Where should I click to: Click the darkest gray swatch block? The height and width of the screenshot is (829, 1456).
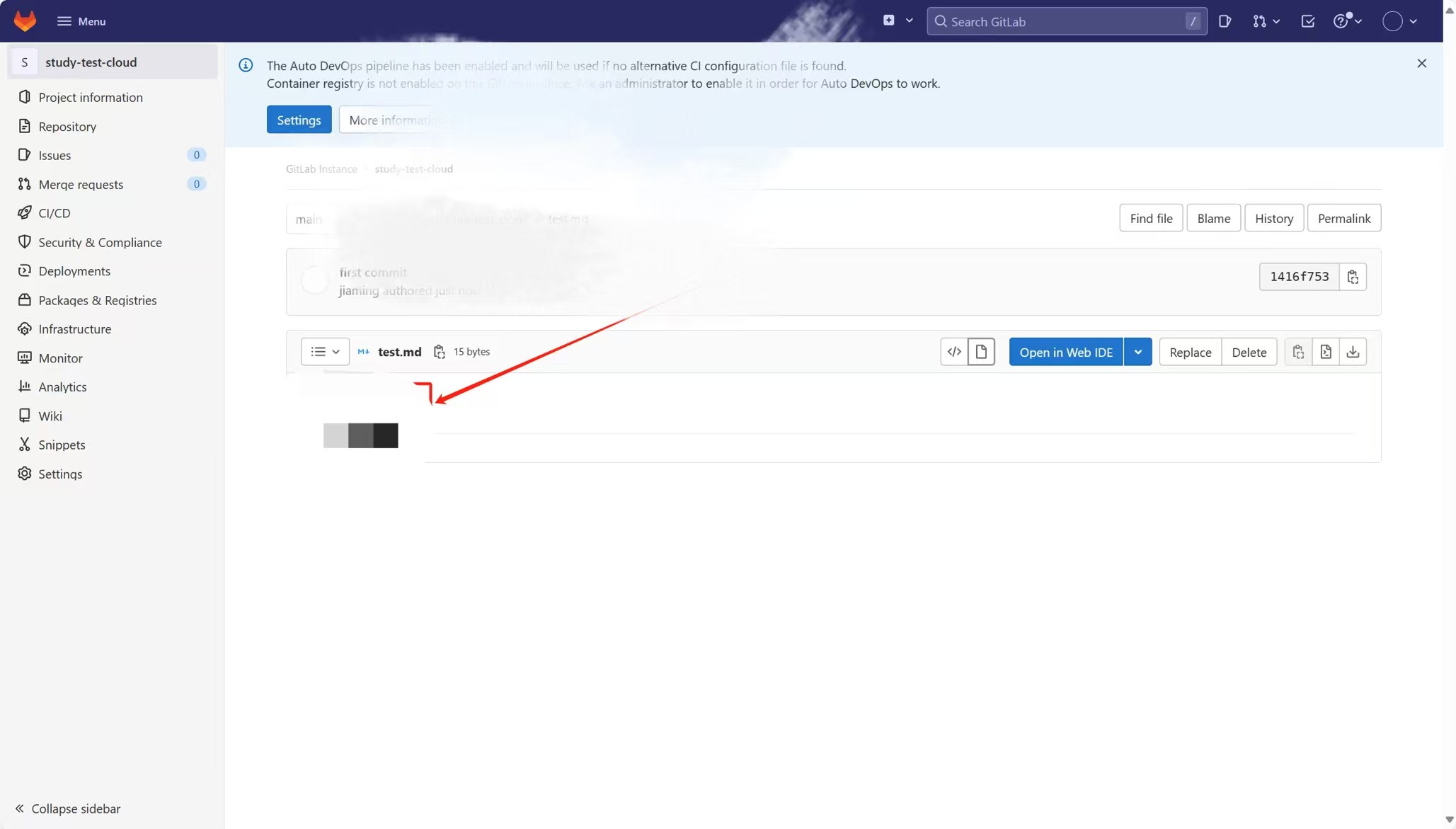386,435
